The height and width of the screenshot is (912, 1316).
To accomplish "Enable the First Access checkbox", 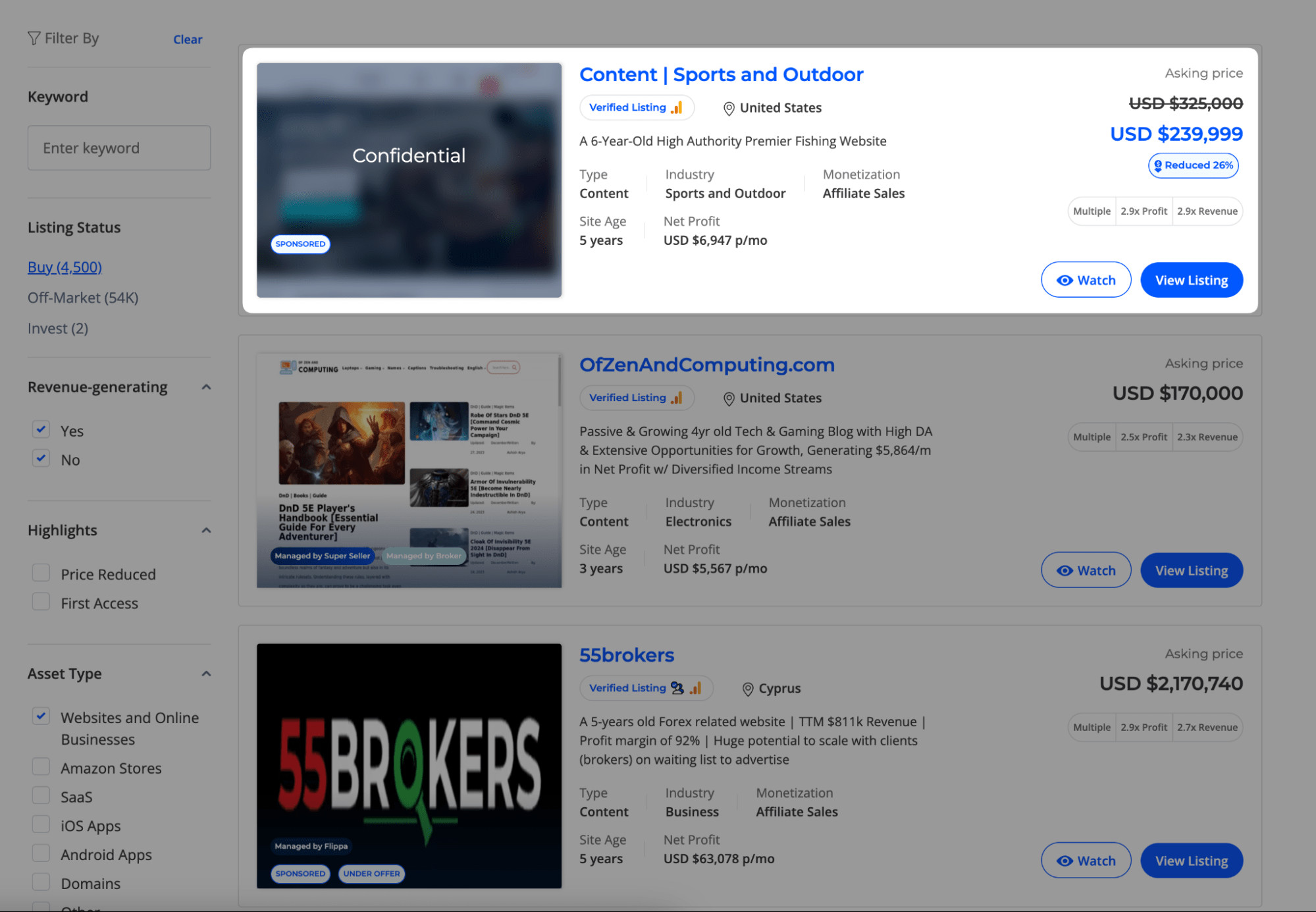I will tap(41, 602).
